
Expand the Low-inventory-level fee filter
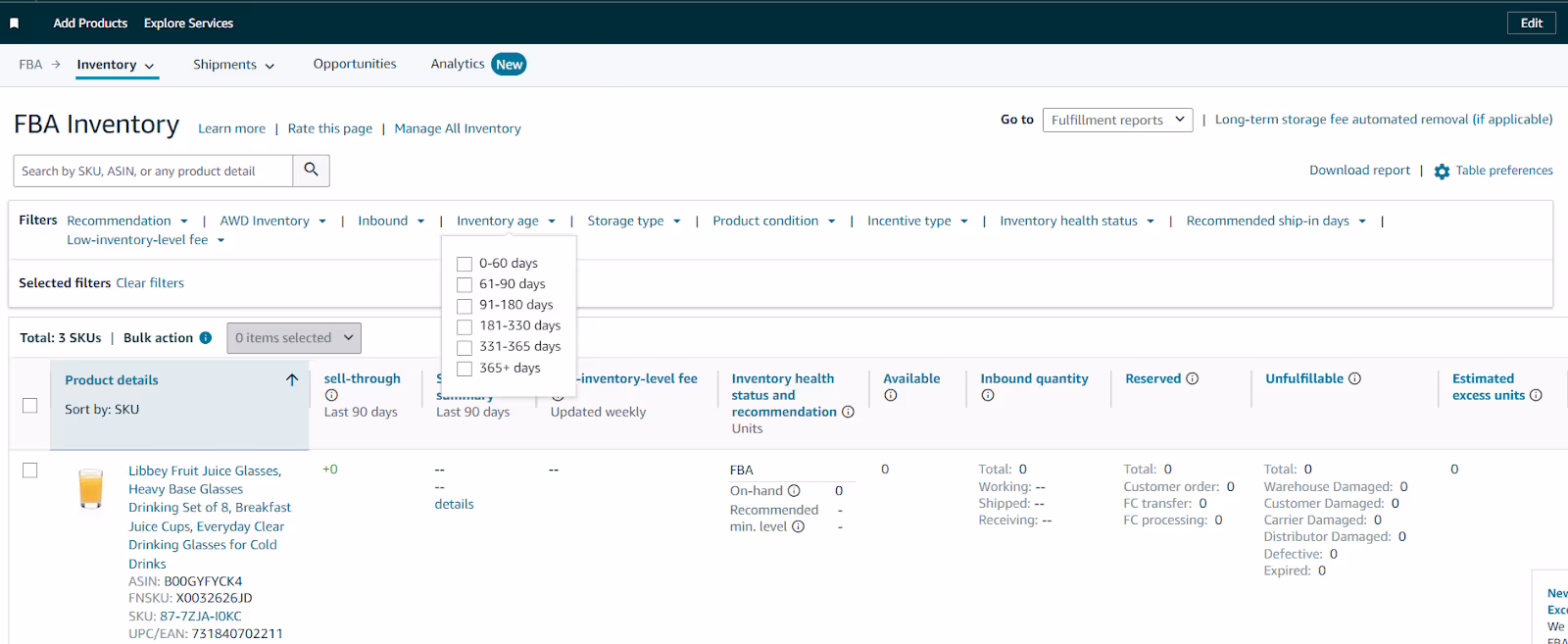tap(146, 239)
